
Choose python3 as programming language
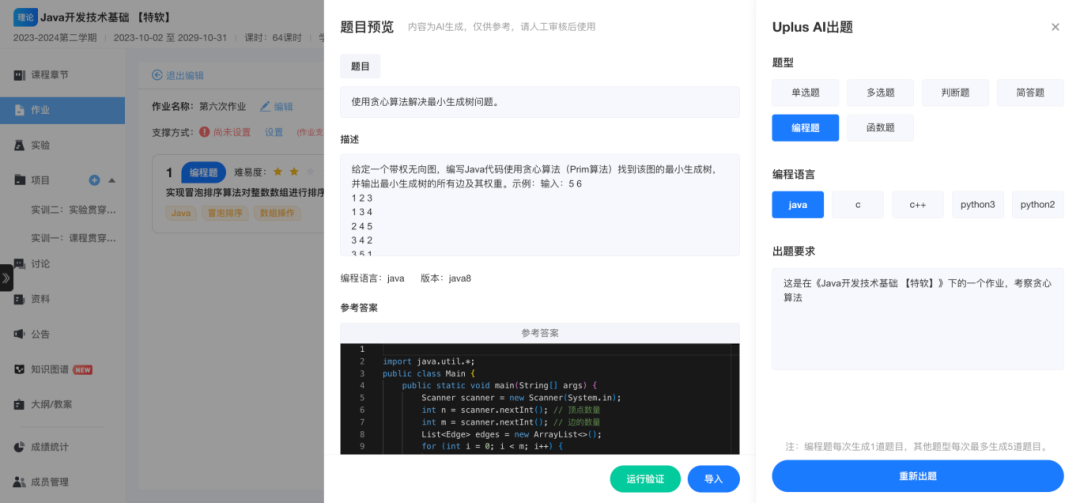pyautogui.click(x=977, y=204)
